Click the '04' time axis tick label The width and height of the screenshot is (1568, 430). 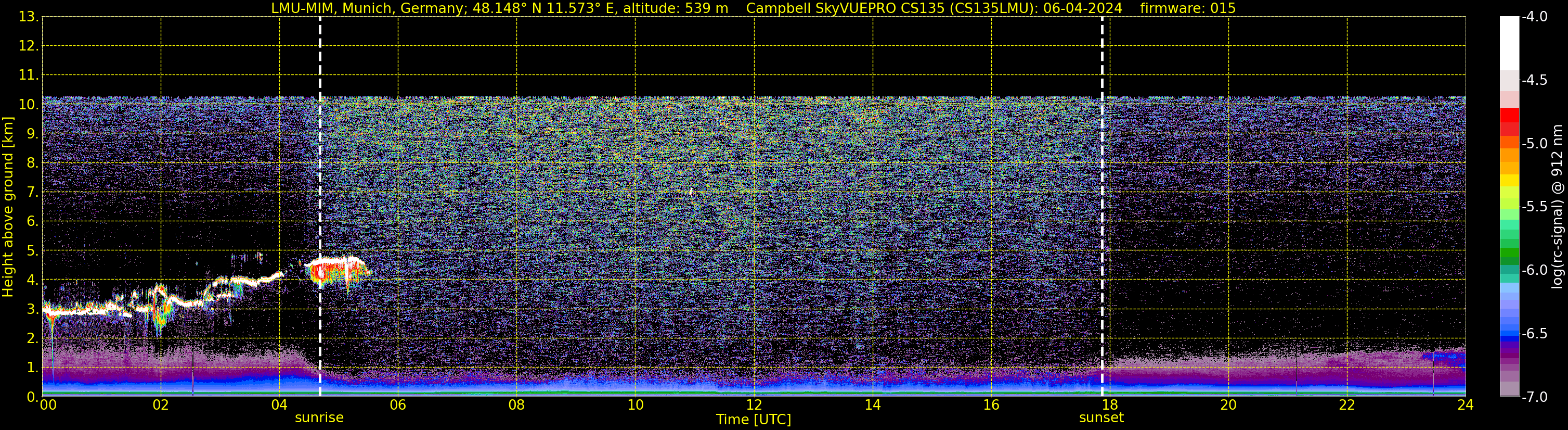click(279, 405)
